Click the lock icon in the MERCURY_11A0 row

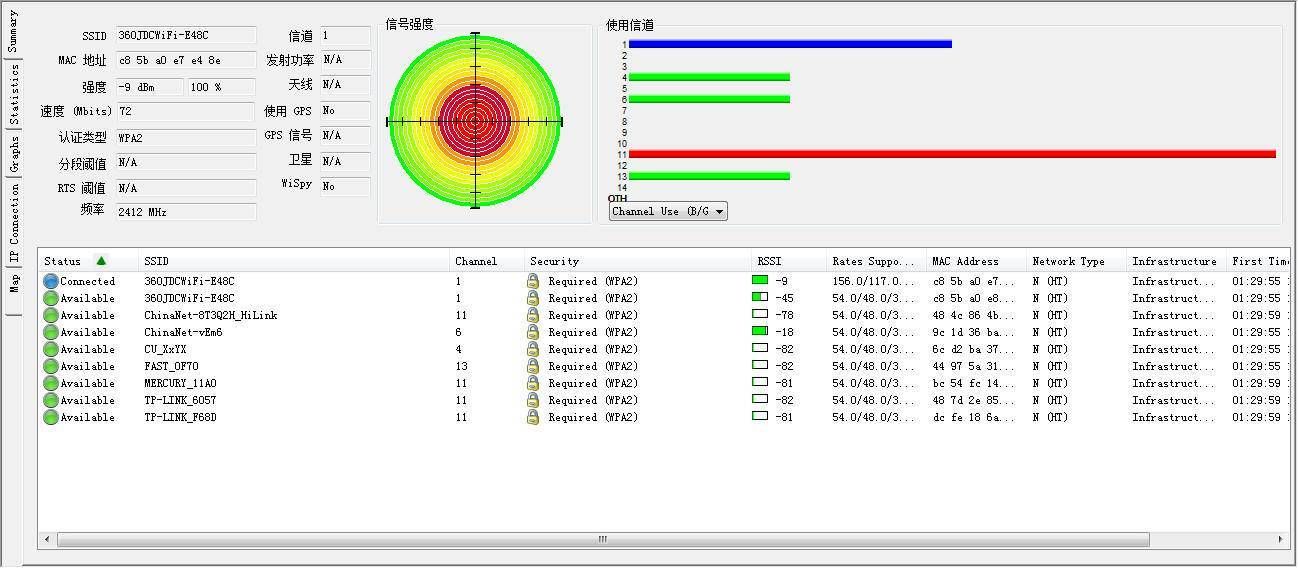[x=533, y=383]
